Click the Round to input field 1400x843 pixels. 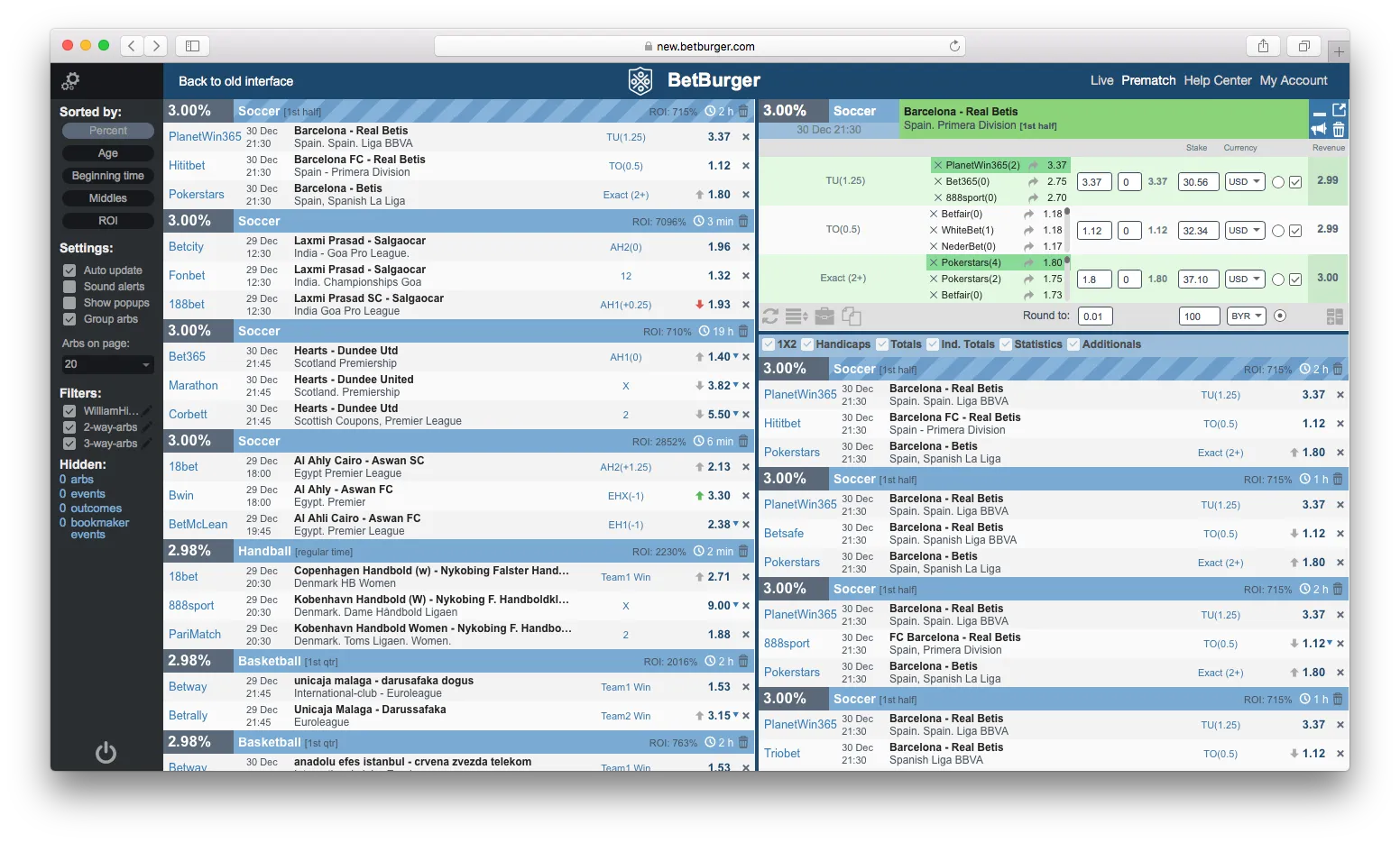1094,316
